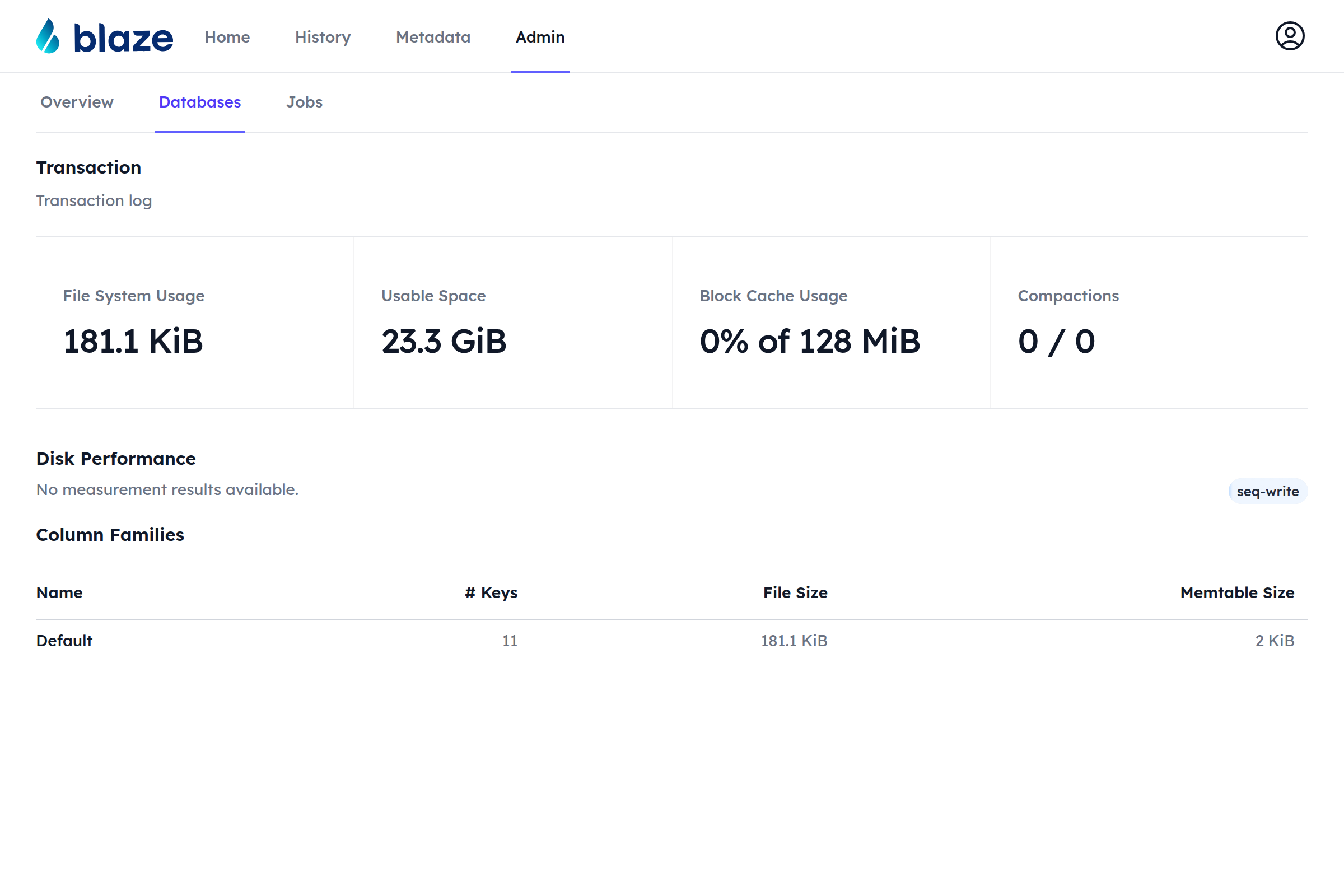Open the History nav item
This screenshot has width=1344, height=896.
(x=323, y=37)
